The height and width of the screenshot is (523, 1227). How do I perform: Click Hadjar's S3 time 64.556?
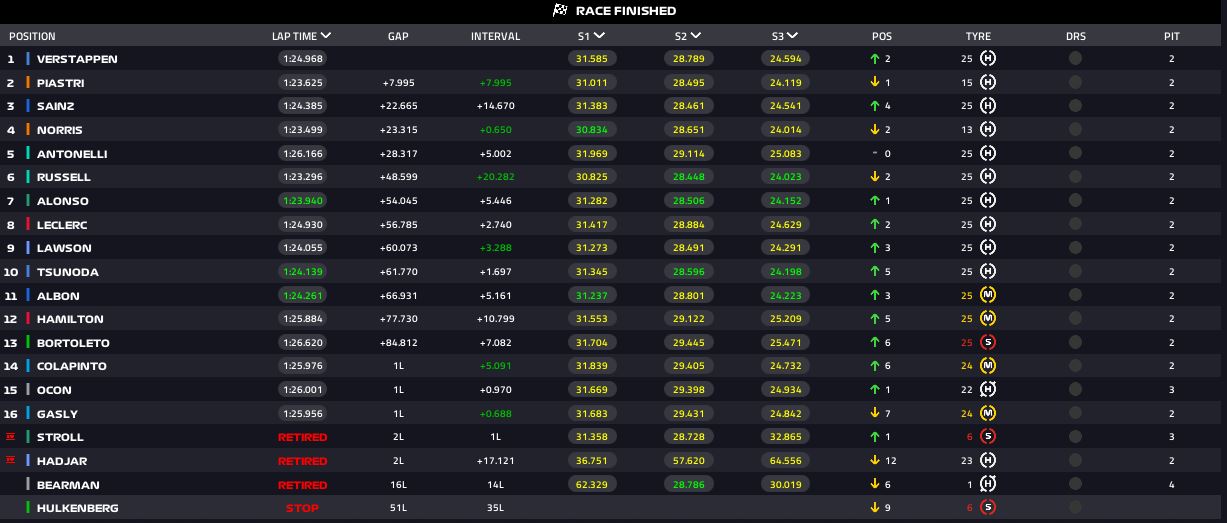(x=786, y=461)
